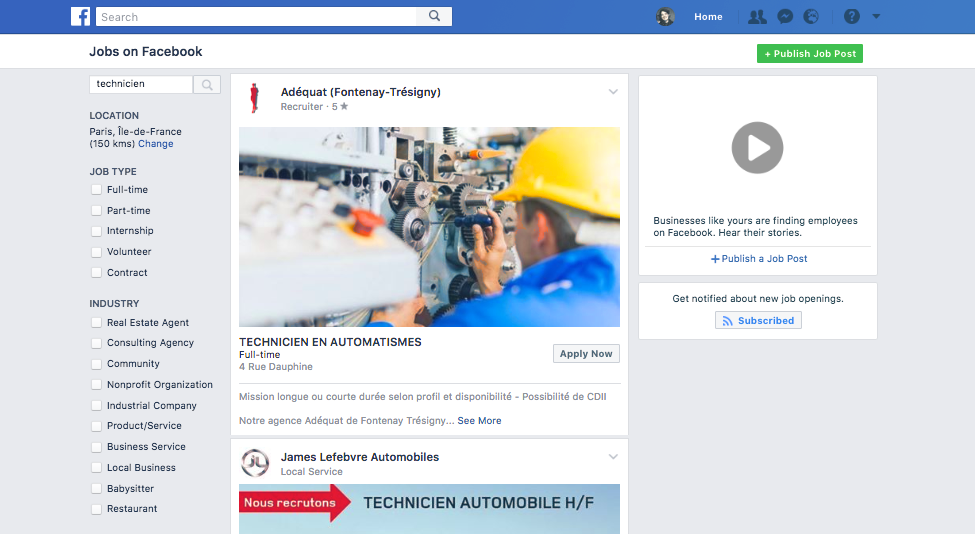Check Product/Service industry
Image resolution: width=975 pixels, height=534 pixels.
click(x=96, y=426)
